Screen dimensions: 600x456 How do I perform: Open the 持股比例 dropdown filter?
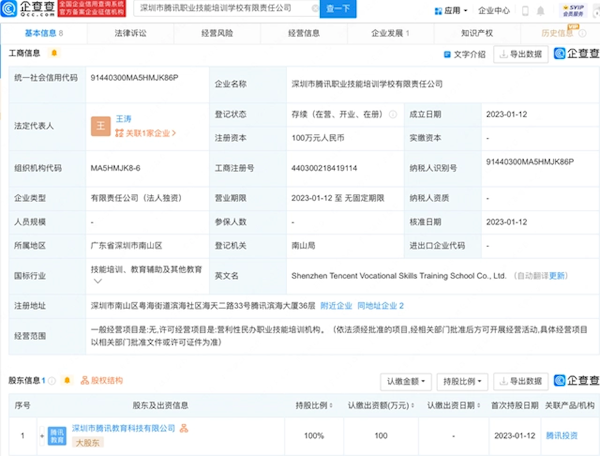(462, 381)
